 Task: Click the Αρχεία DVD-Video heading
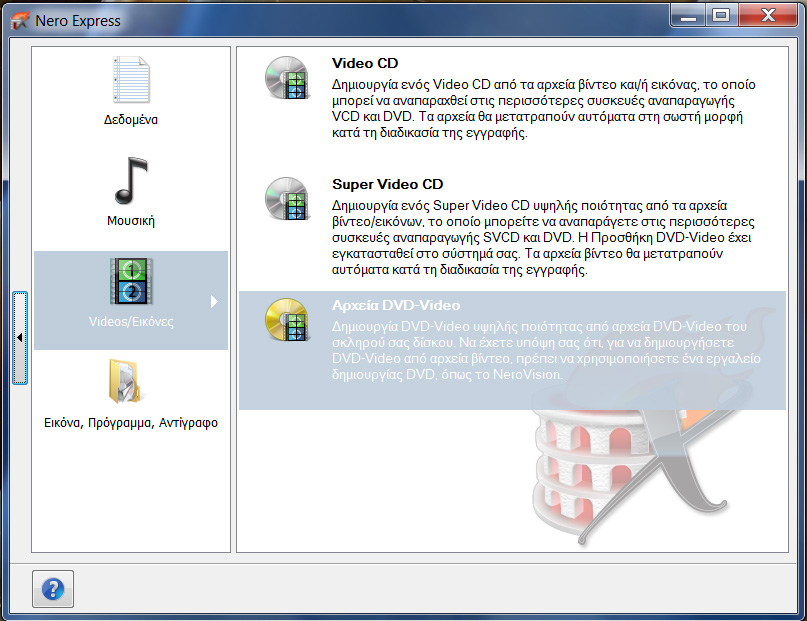point(396,305)
